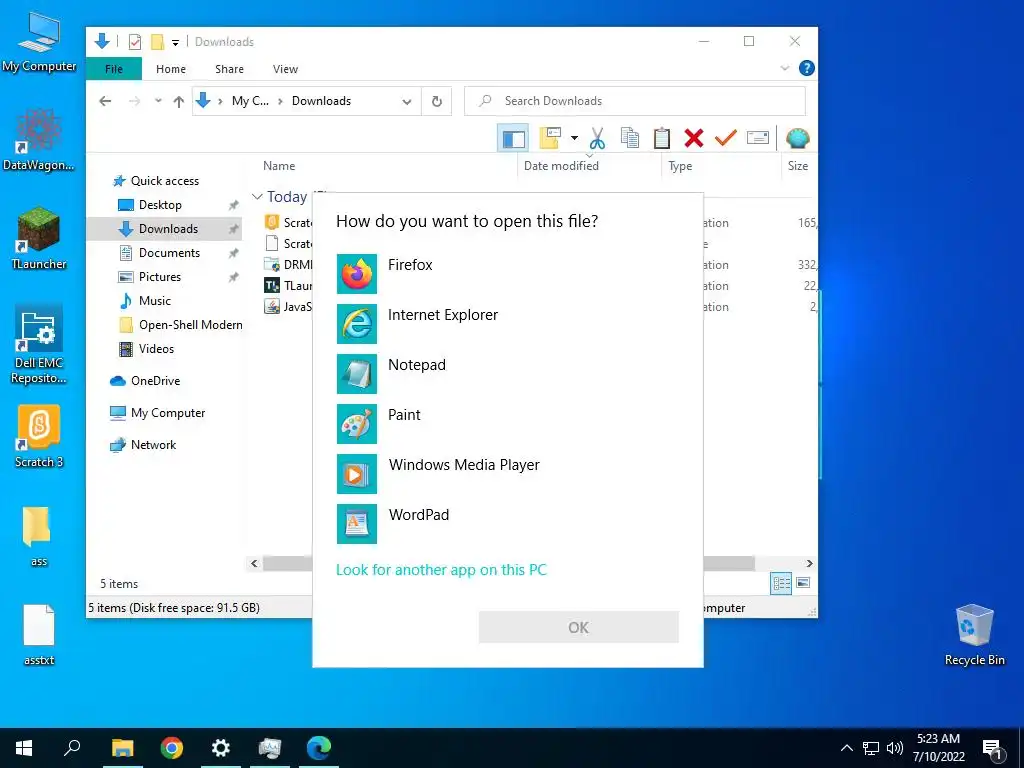This screenshot has height=768, width=1024.
Task: Select Desktop in the navigation pane
Action: coord(160,205)
